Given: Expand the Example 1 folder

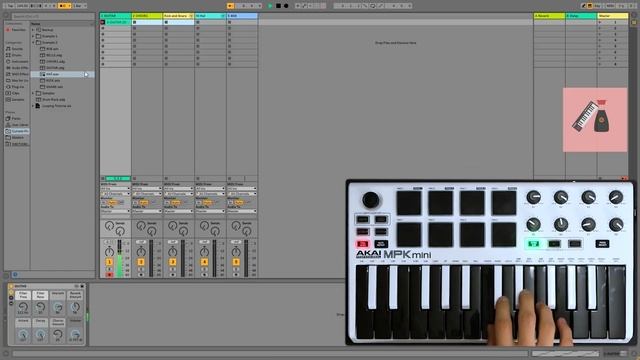Looking at the screenshot, I should (x=33, y=36).
